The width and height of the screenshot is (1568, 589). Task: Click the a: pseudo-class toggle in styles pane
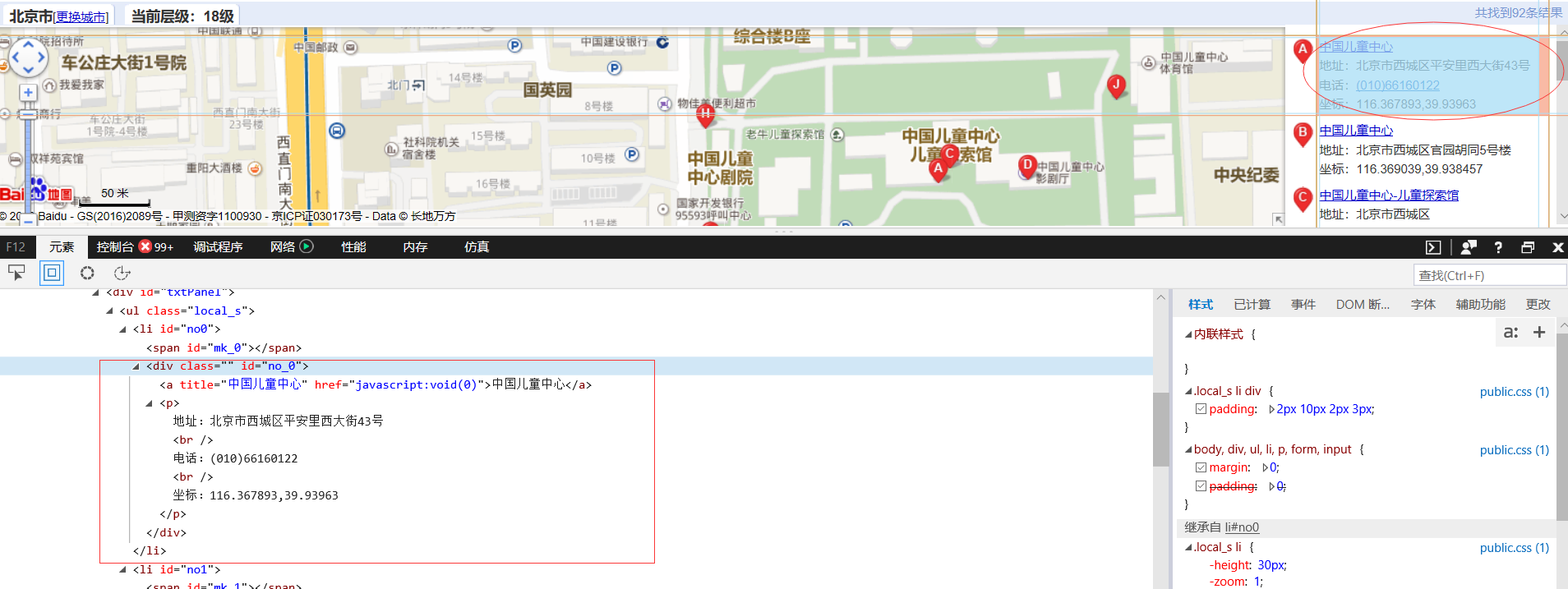[1510, 333]
